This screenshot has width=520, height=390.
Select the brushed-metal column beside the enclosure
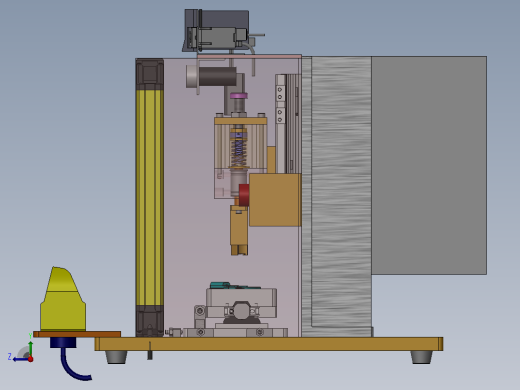337,197
